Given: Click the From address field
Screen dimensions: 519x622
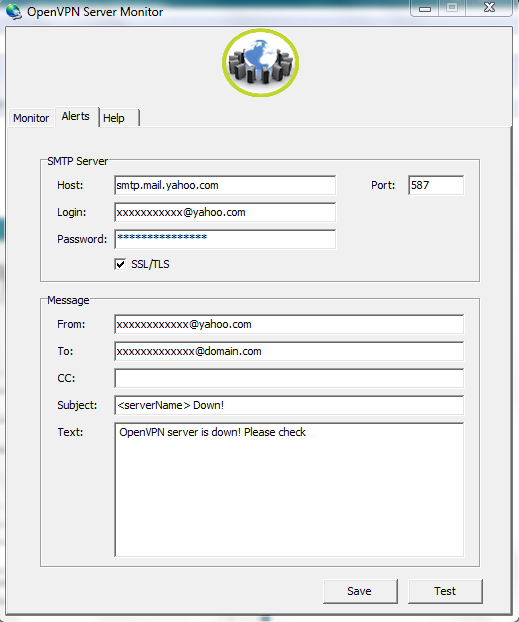Looking at the screenshot, I should click(x=289, y=324).
